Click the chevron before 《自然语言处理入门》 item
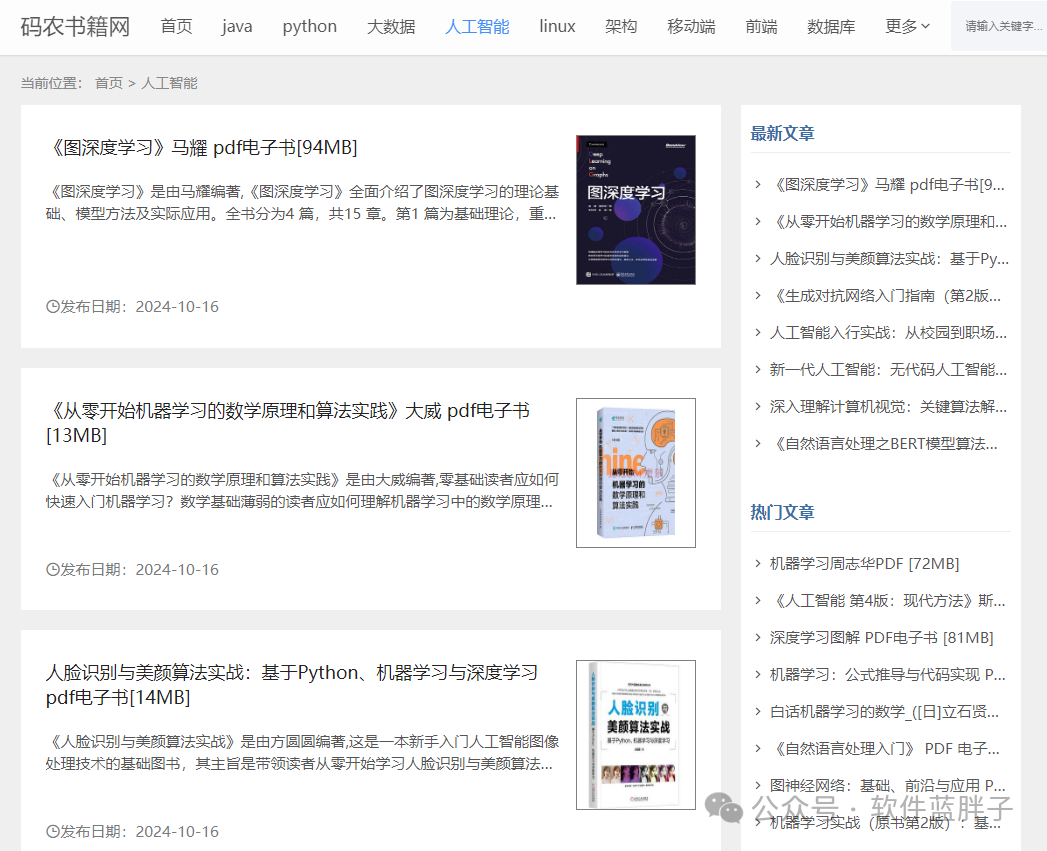 pos(758,749)
